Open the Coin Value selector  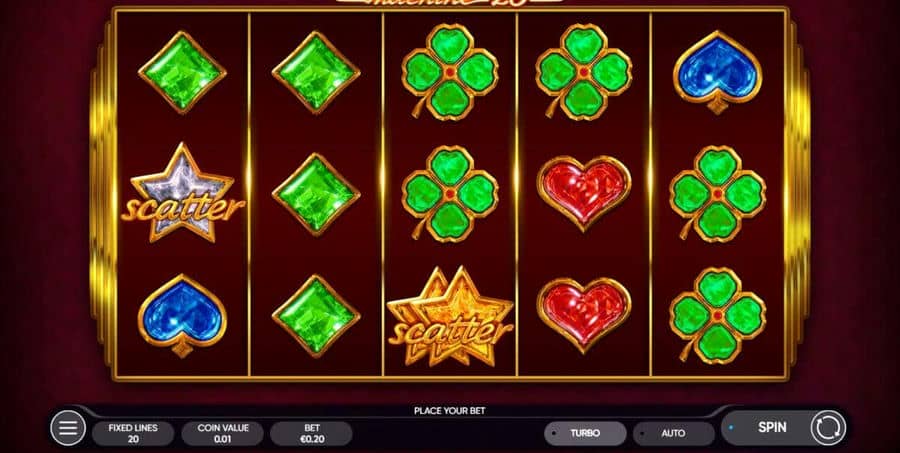tap(223, 433)
